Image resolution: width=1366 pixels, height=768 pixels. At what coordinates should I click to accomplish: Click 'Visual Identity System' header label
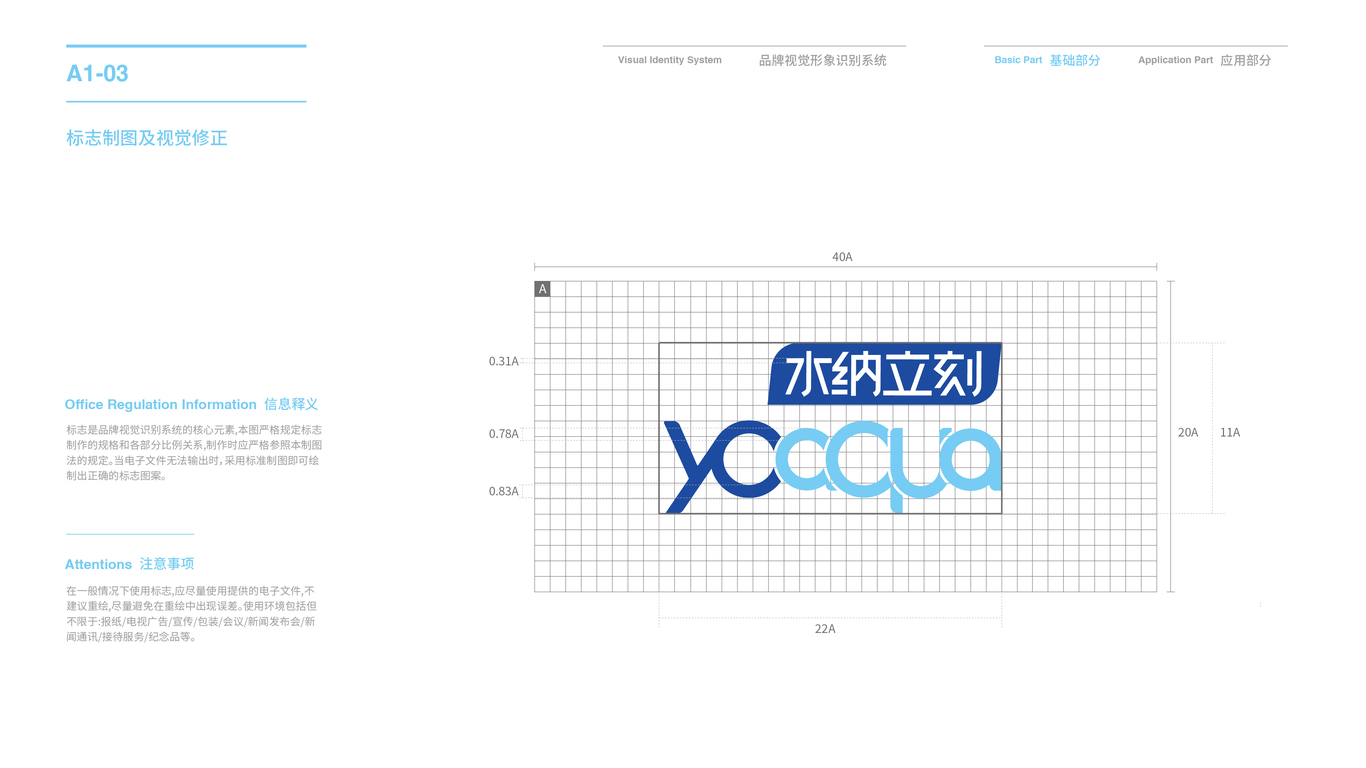(669, 60)
